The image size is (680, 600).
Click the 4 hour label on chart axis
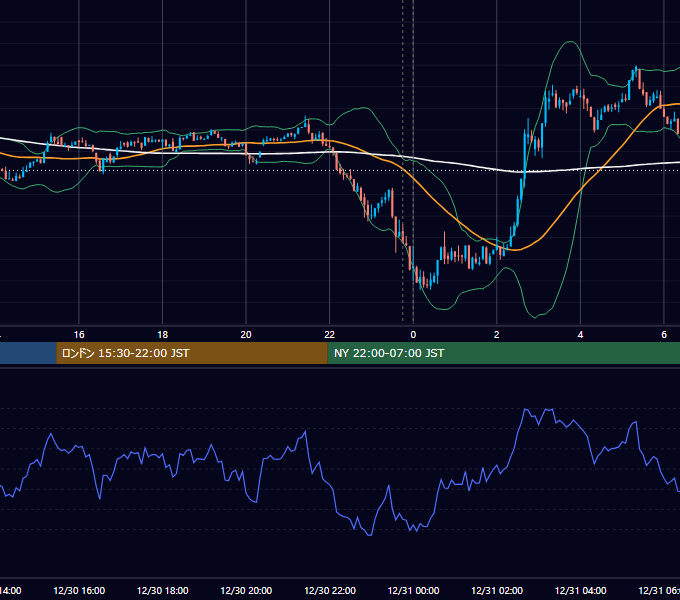[580, 335]
